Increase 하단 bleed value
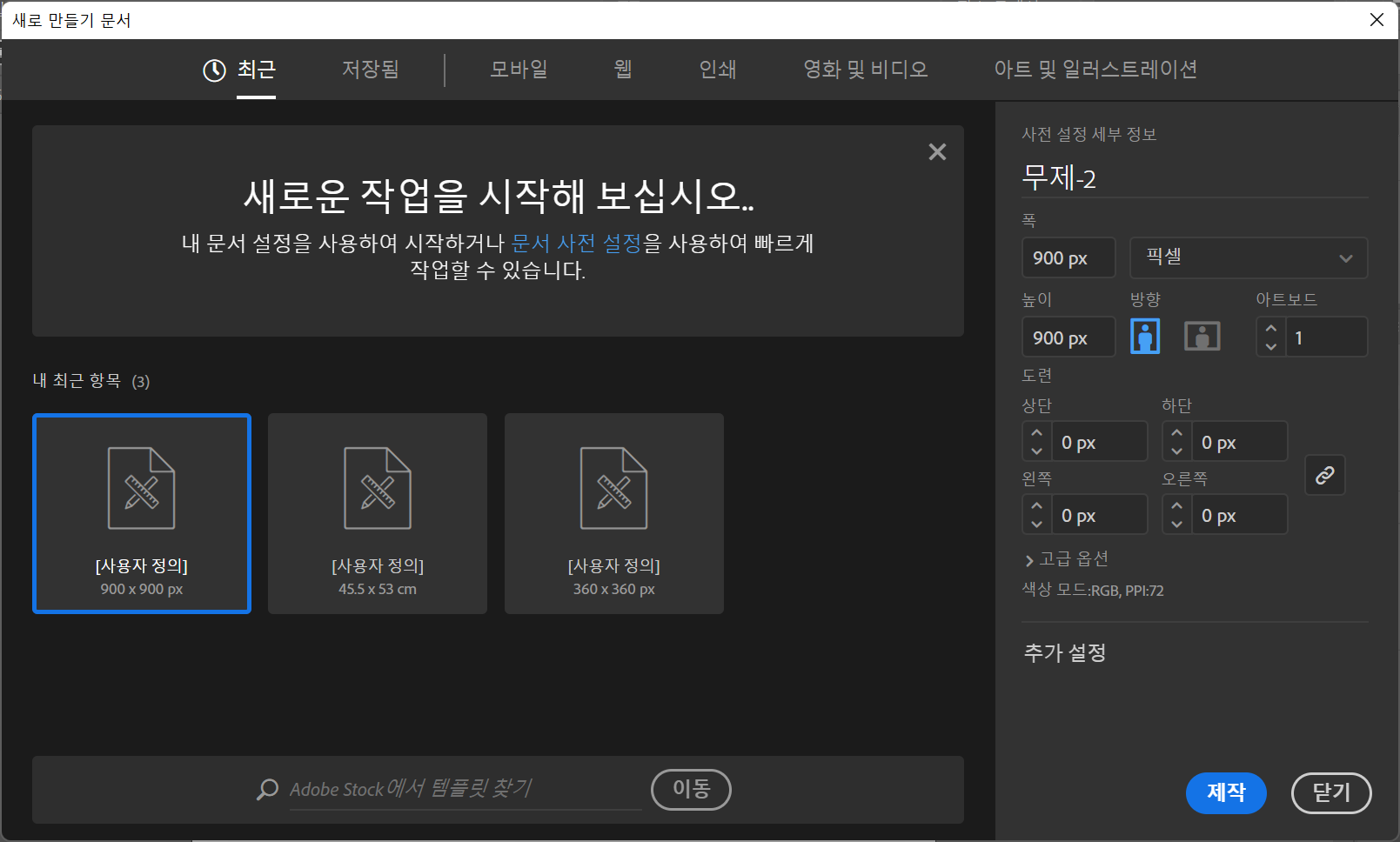 [1176, 432]
